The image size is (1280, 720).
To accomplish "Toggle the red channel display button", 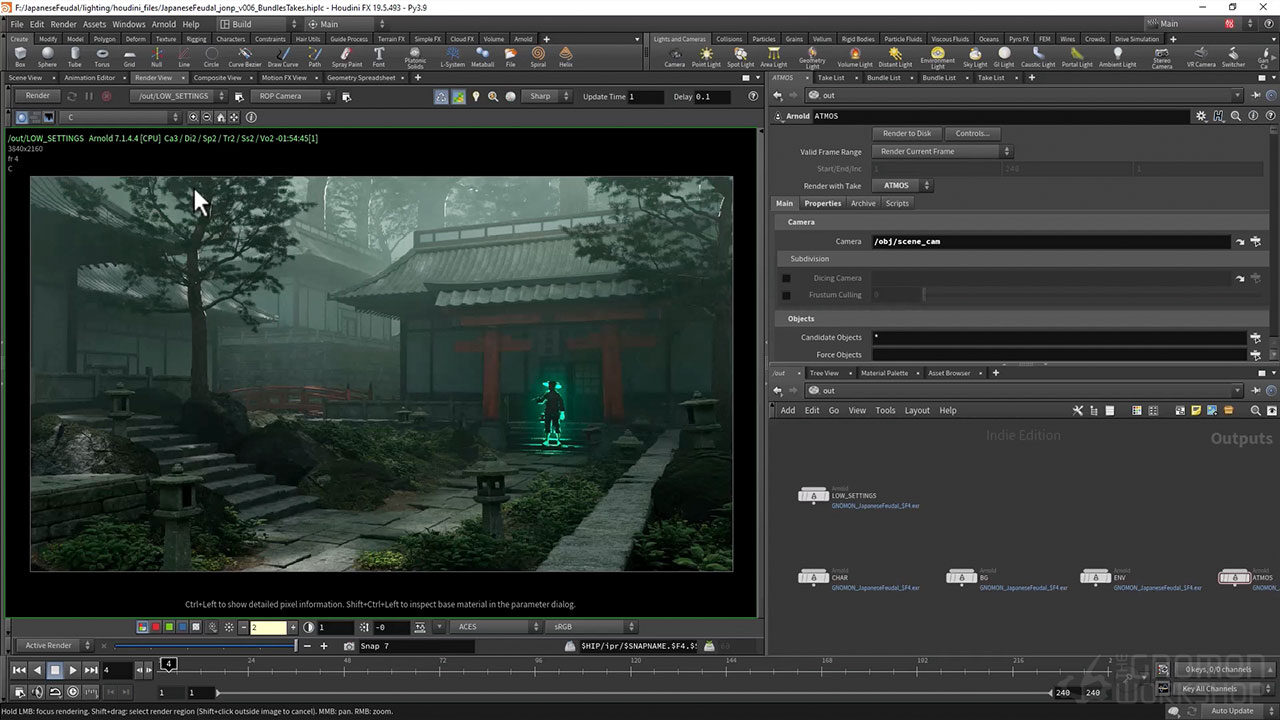I will (155, 627).
